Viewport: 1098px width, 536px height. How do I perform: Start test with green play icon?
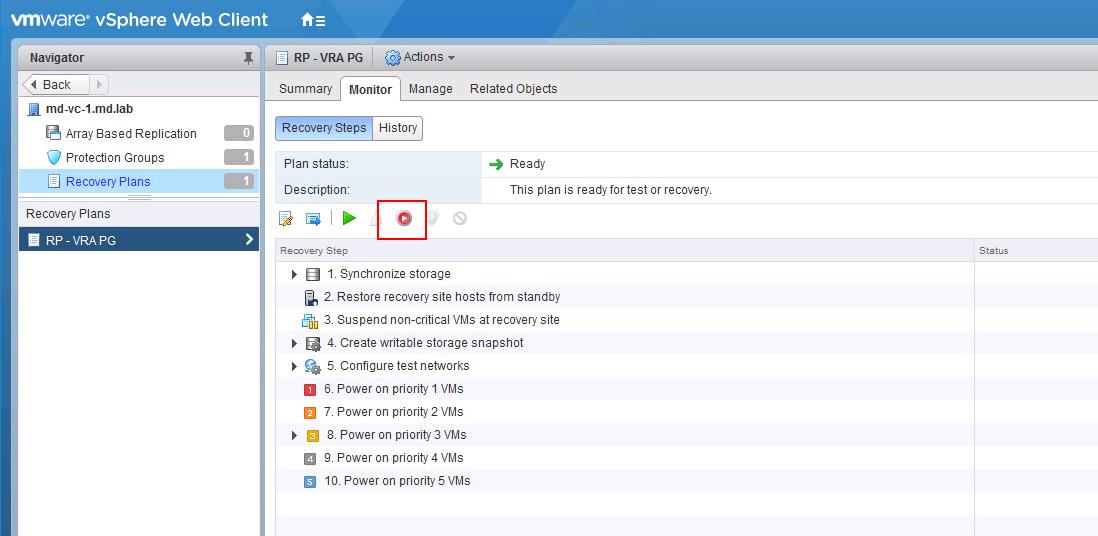point(349,219)
